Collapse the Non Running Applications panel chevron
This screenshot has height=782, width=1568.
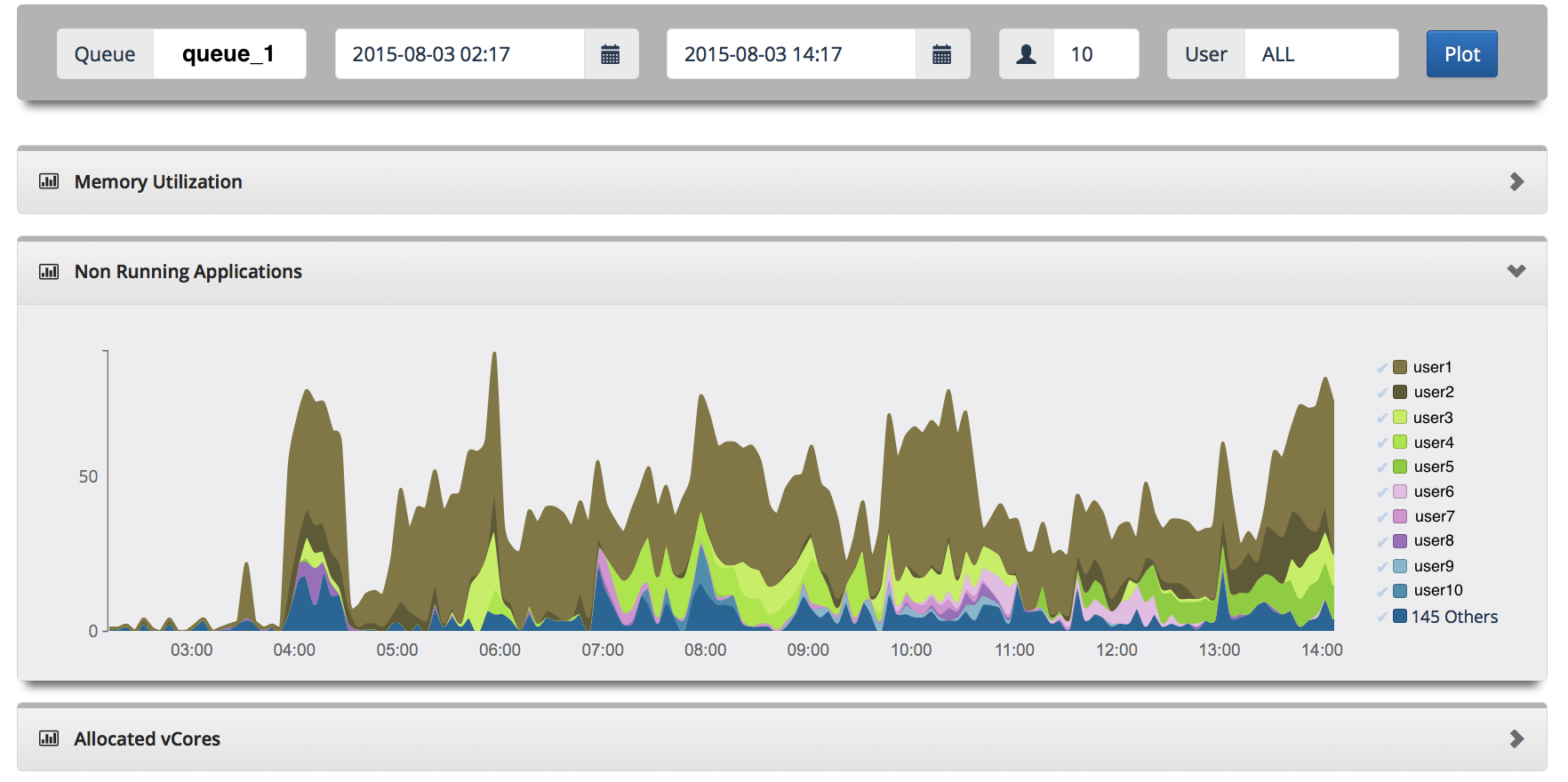(1516, 271)
